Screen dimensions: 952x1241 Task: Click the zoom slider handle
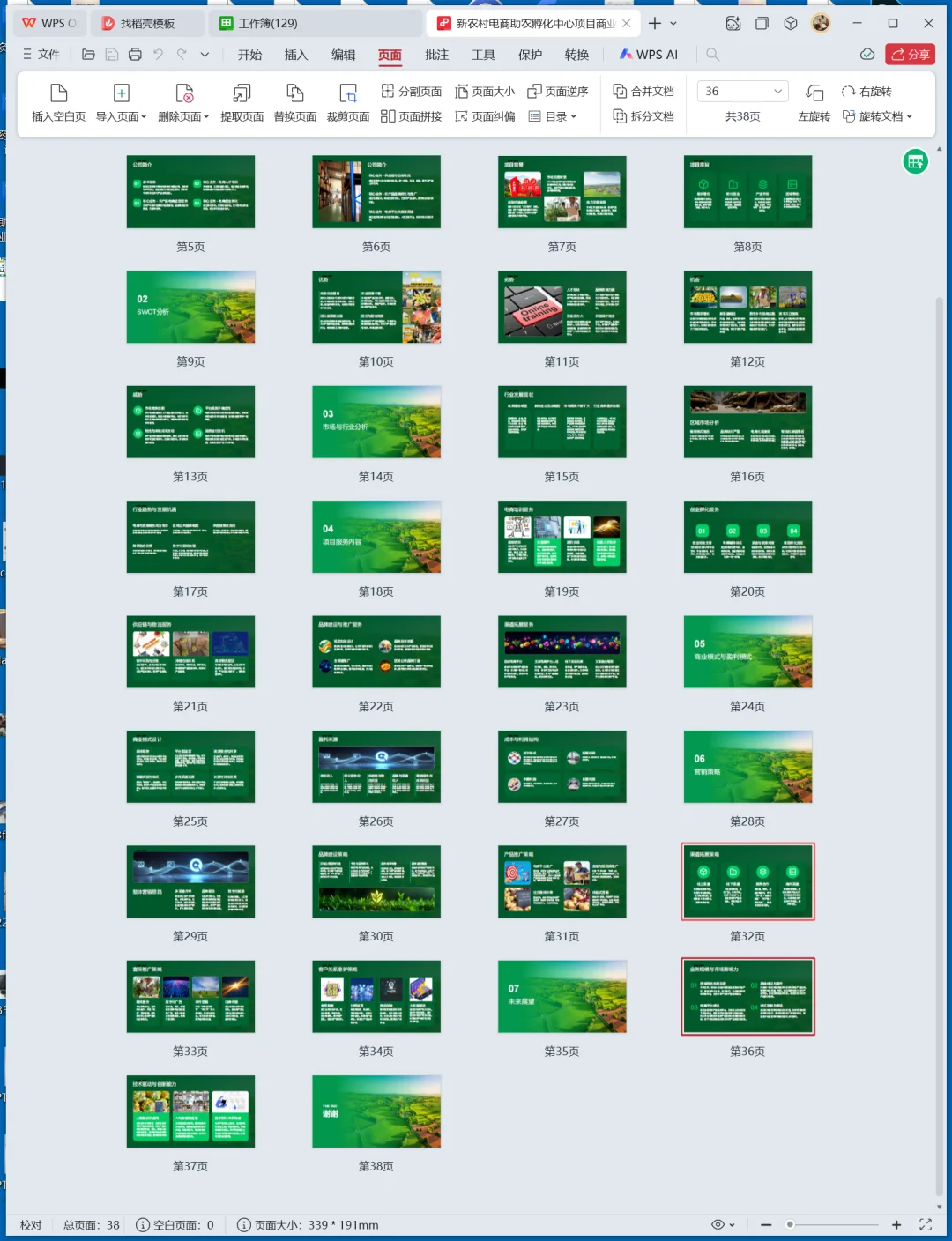790,1224
